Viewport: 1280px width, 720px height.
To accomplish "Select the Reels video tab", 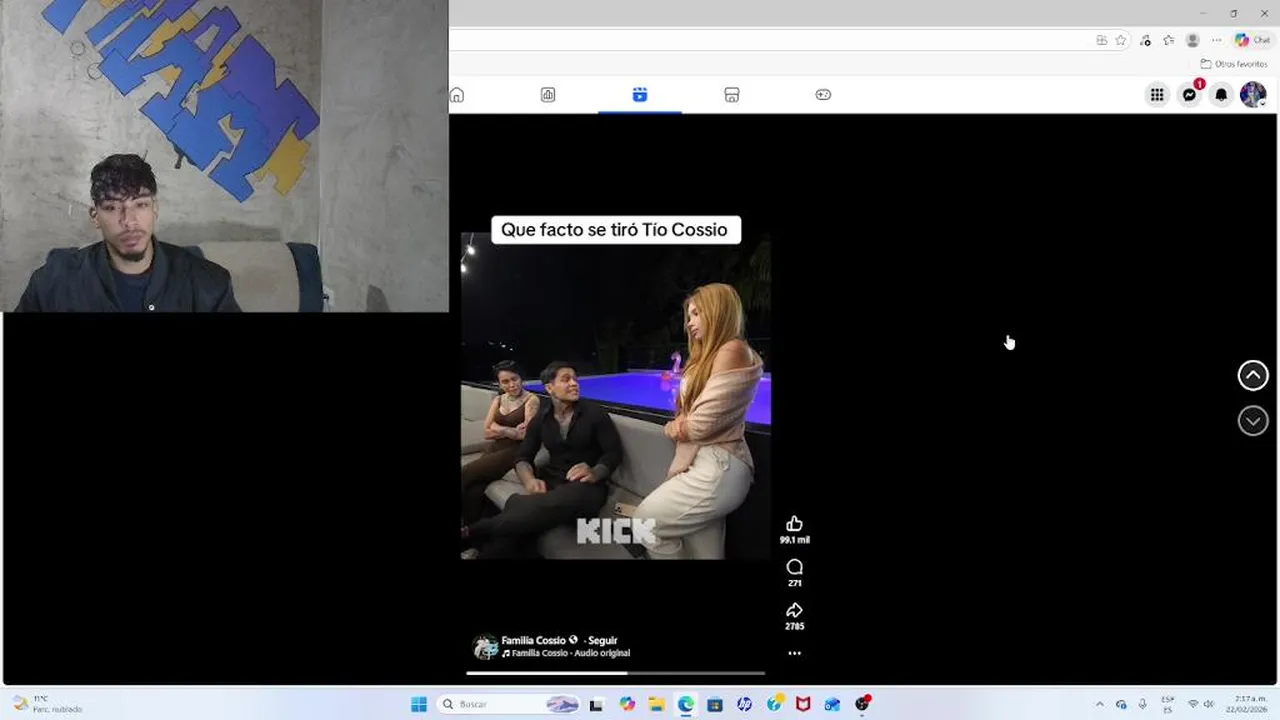I will pyautogui.click(x=640, y=95).
